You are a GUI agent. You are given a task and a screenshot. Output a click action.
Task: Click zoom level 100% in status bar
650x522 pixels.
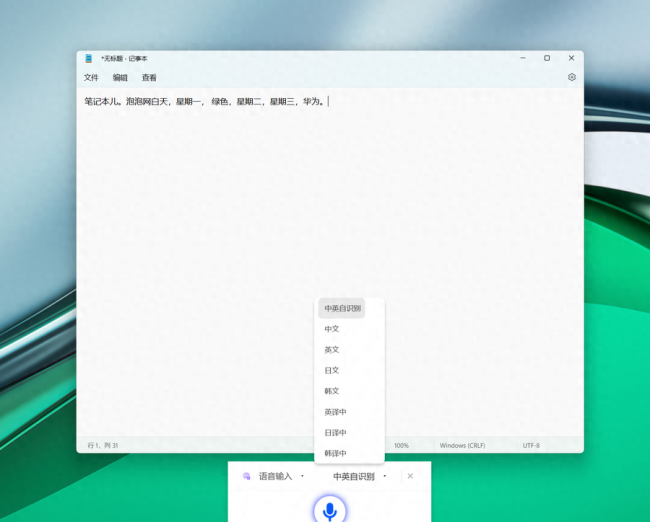click(x=401, y=445)
